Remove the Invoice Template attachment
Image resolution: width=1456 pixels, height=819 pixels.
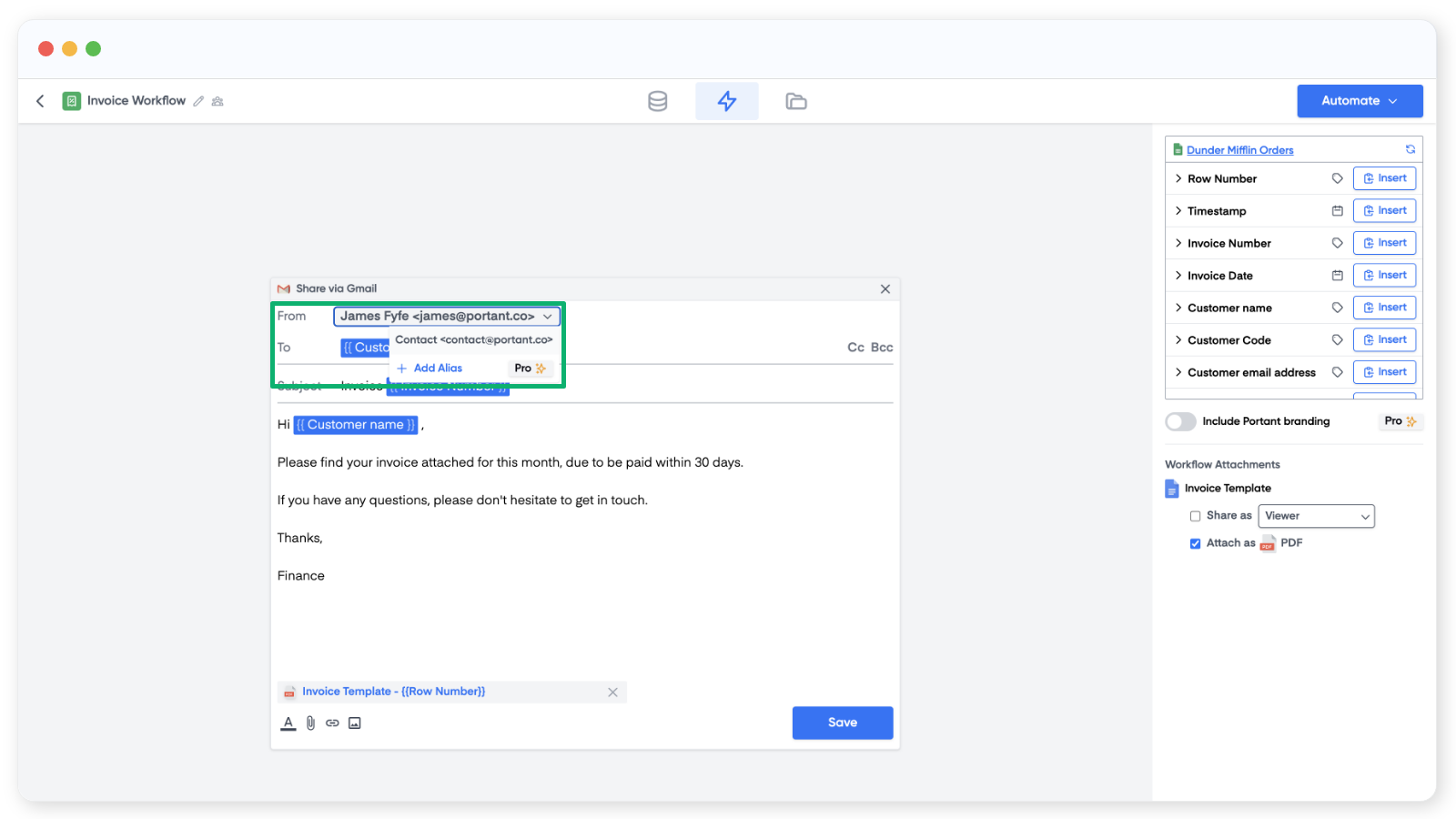pos(612,693)
